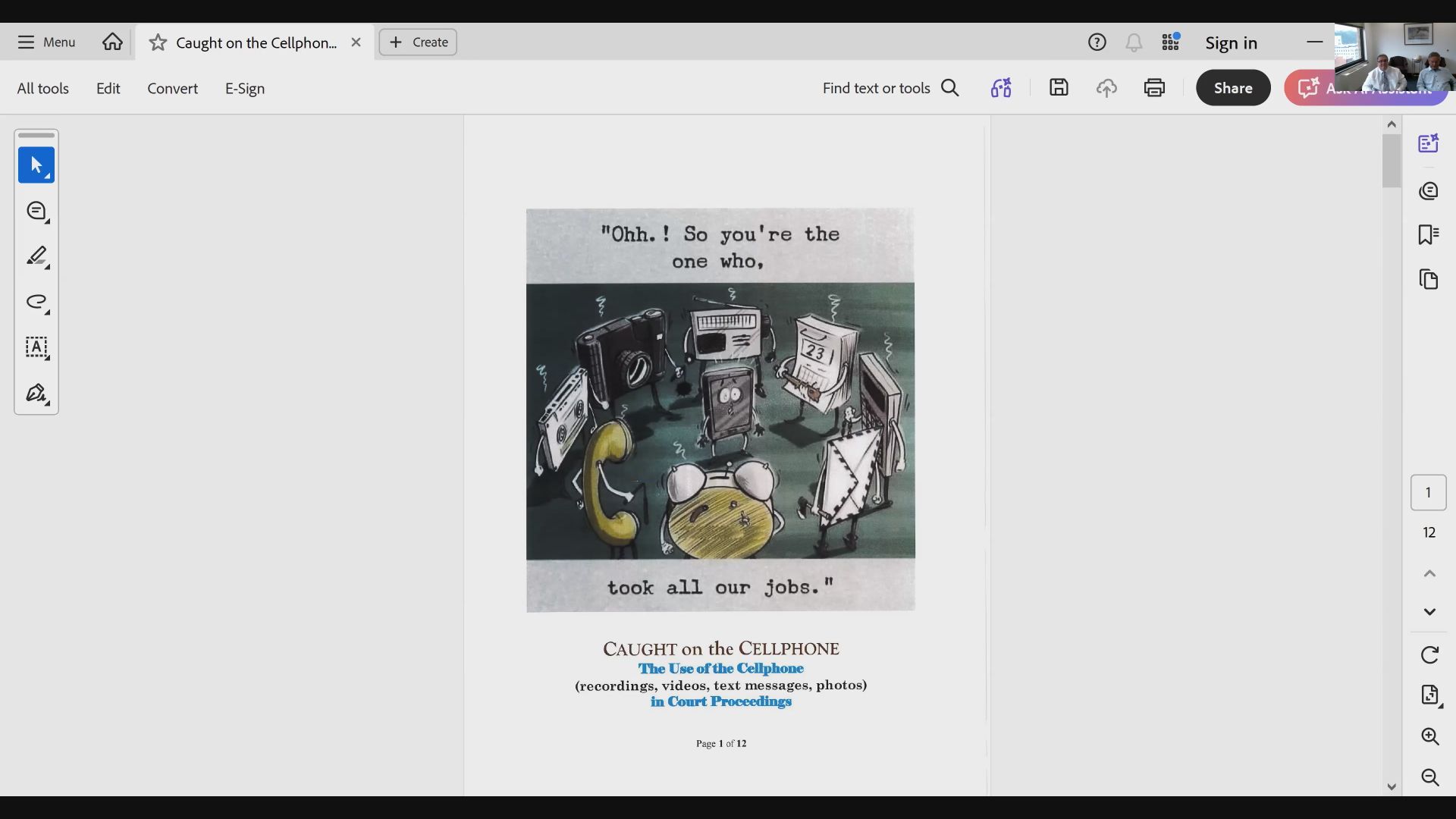Click the current page number box
Viewport: 1456px width, 819px height.
click(x=1429, y=493)
